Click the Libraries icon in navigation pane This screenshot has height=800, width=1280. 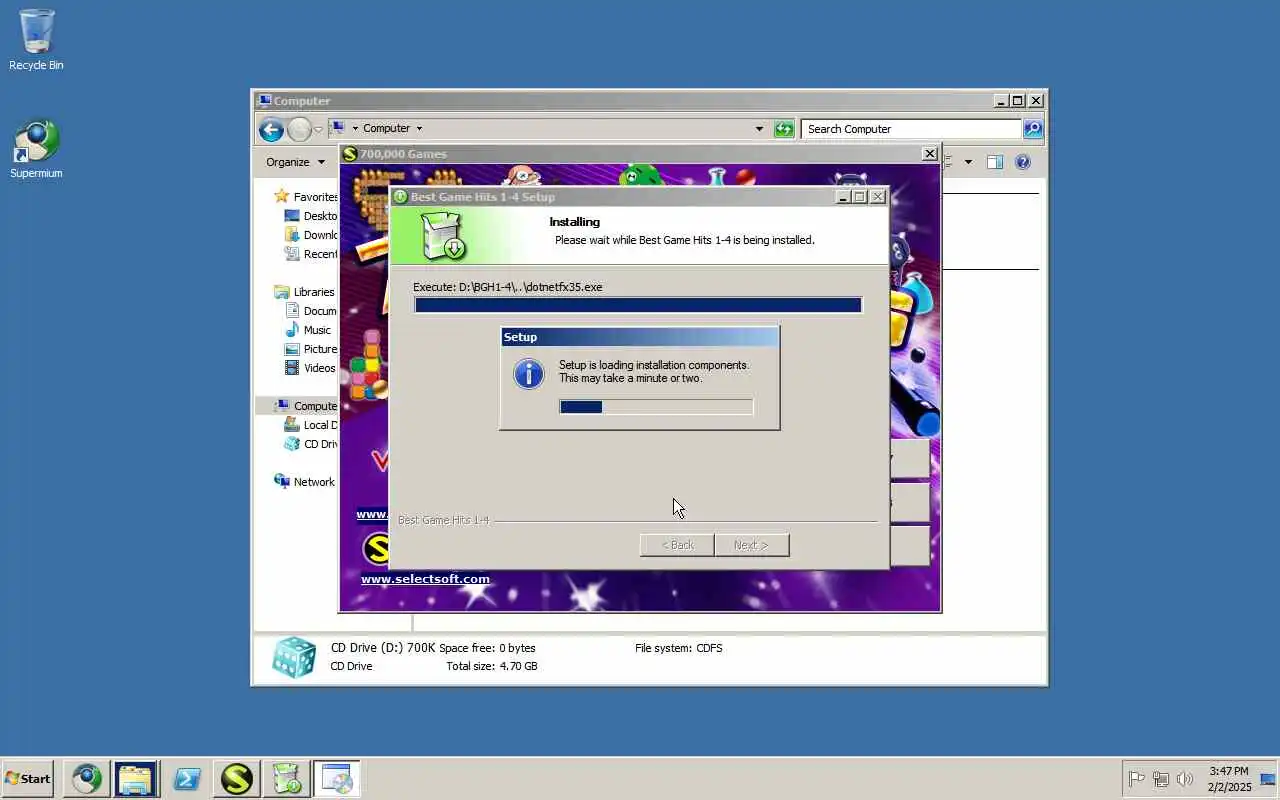(282, 292)
